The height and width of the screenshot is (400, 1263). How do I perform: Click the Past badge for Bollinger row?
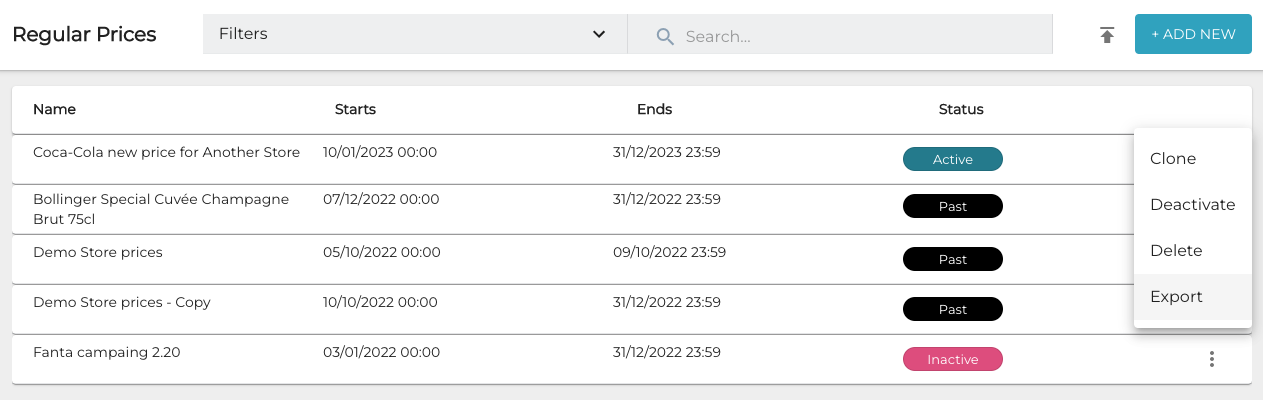click(952, 206)
